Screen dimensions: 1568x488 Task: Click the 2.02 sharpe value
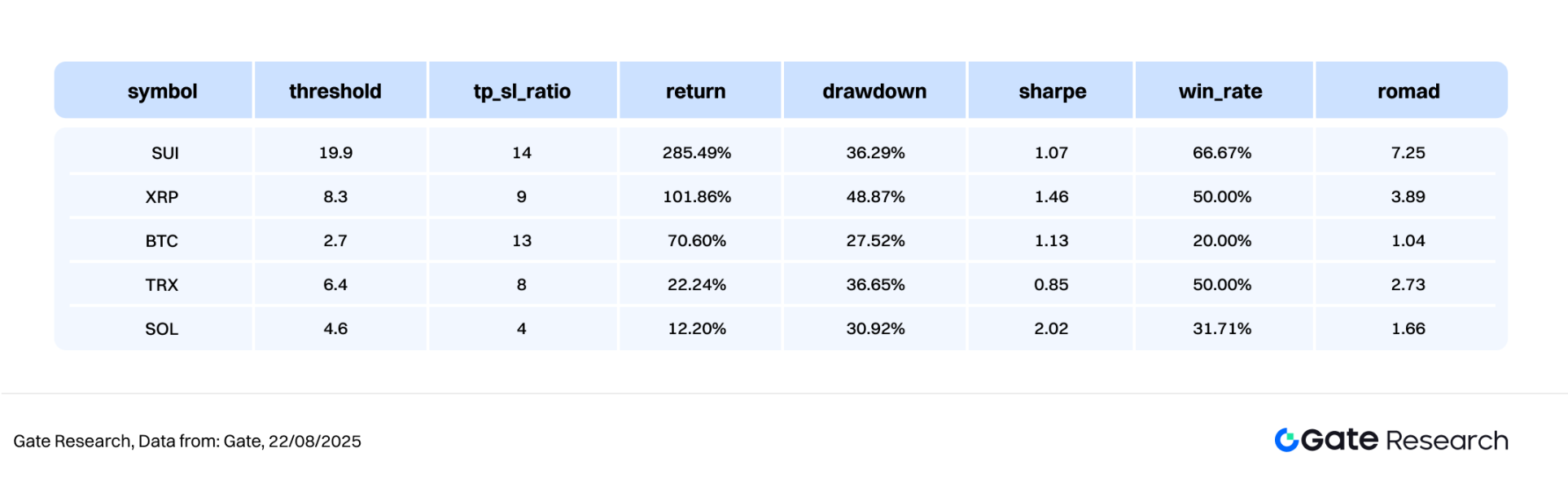pyautogui.click(x=1051, y=329)
